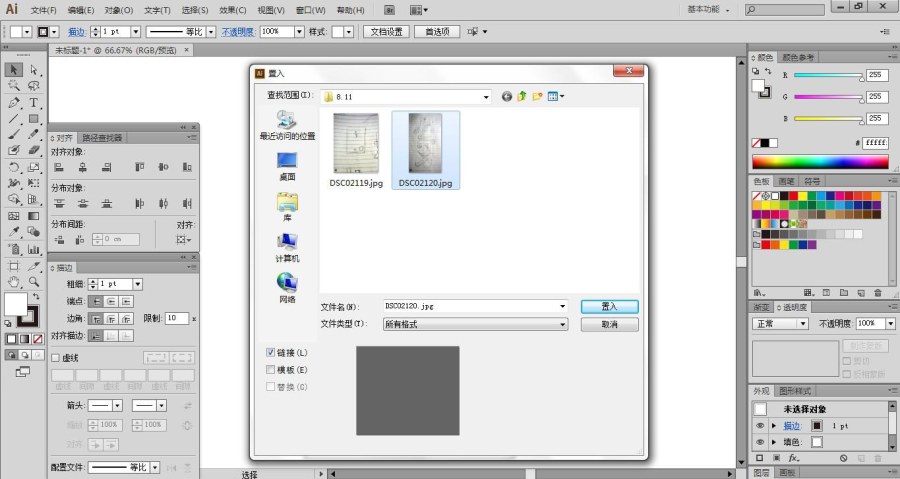Select the Pen tool
Image resolution: width=900 pixels, height=479 pixels.
pos(14,102)
